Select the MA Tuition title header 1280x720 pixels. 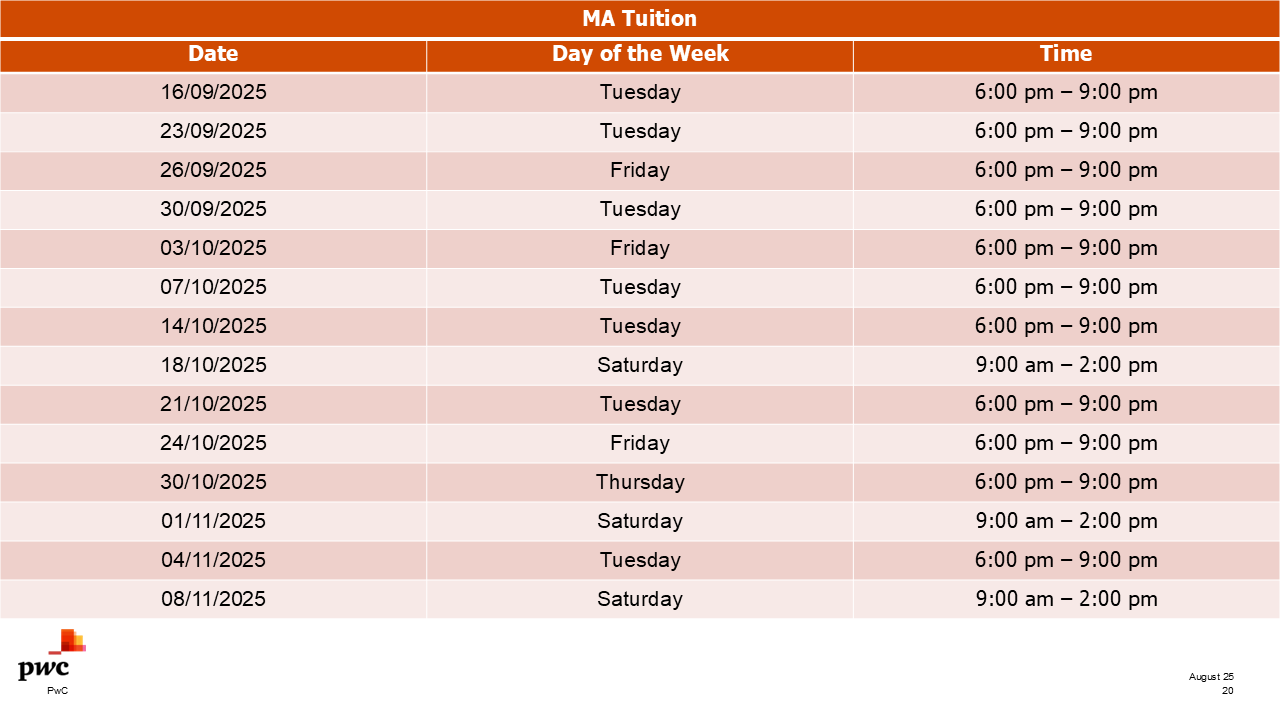pyautogui.click(x=640, y=19)
